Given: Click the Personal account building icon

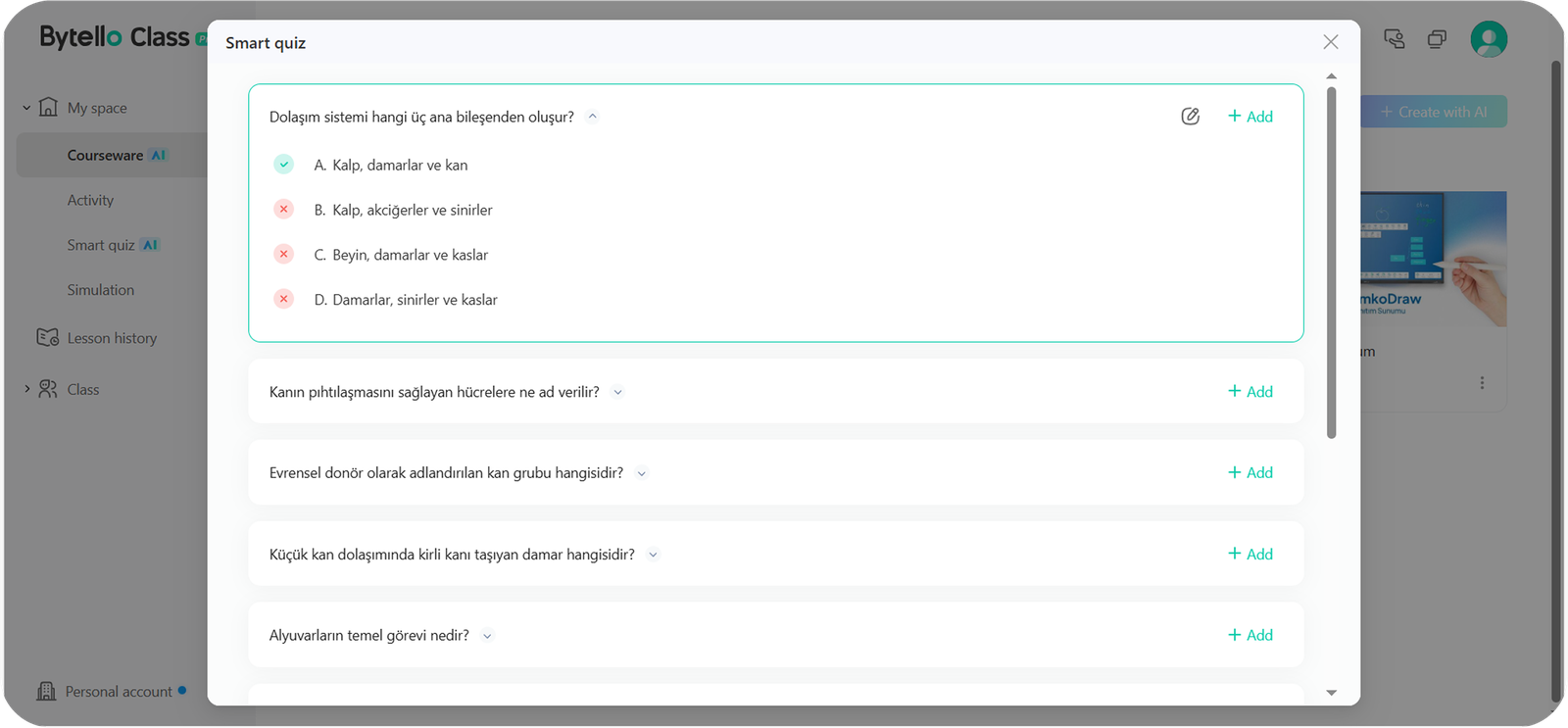Looking at the screenshot, I should coord(46,692).
